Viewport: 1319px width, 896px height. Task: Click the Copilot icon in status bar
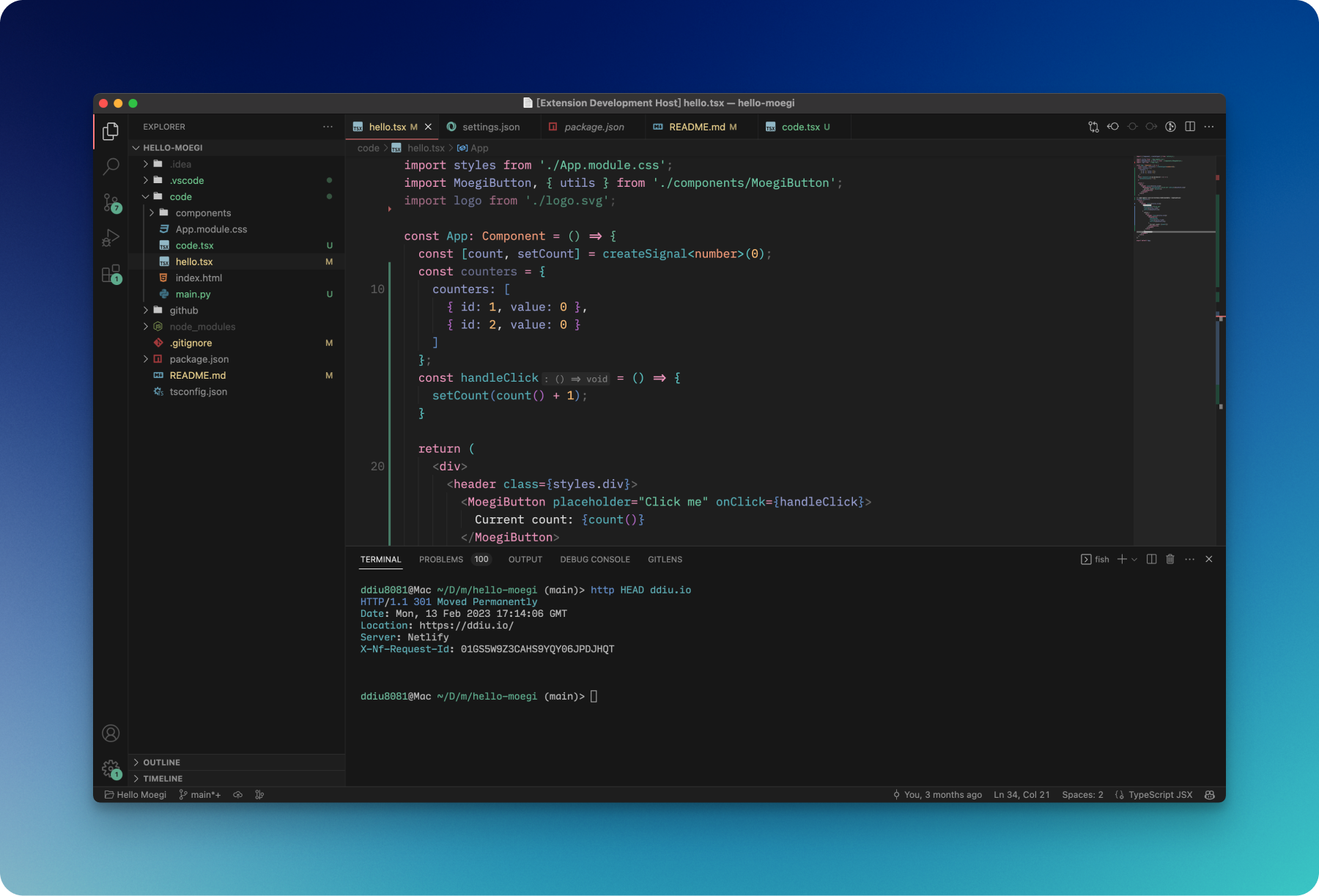tap(1210, 795)
